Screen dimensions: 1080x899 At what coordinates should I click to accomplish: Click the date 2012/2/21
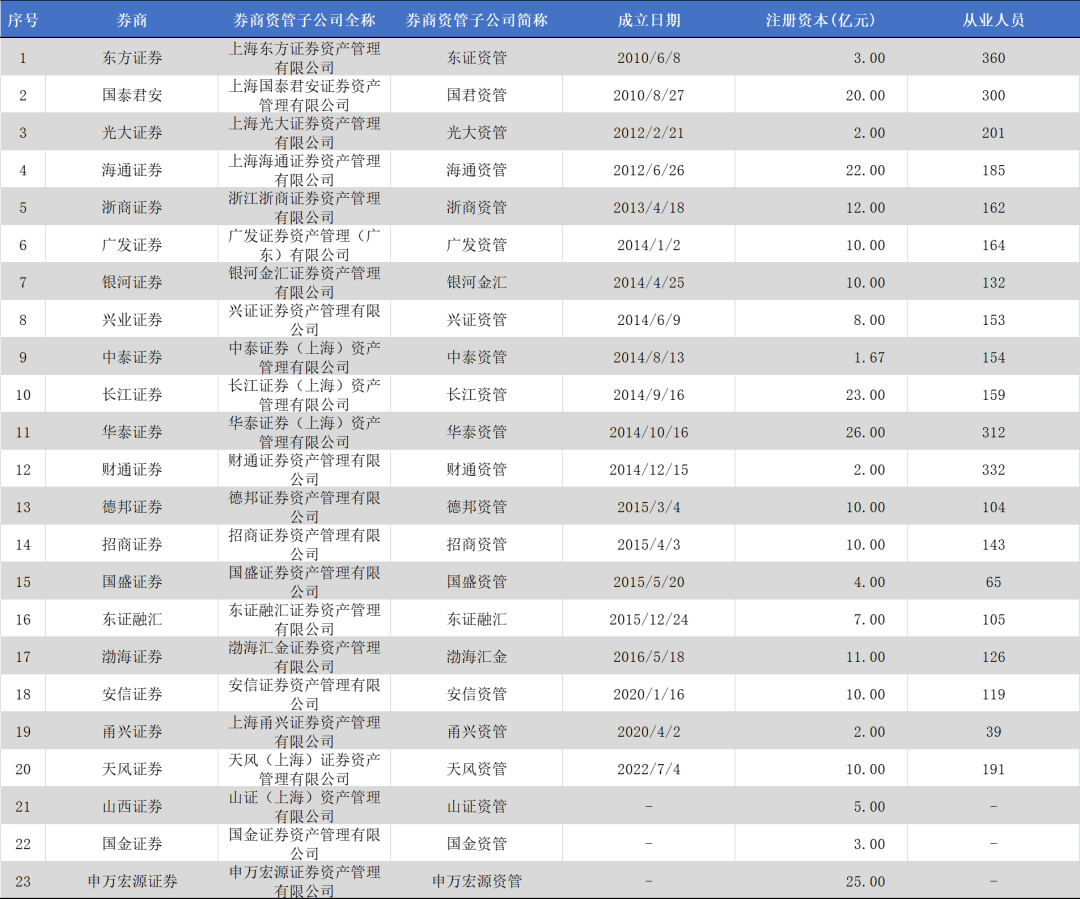tap(649, 132)
